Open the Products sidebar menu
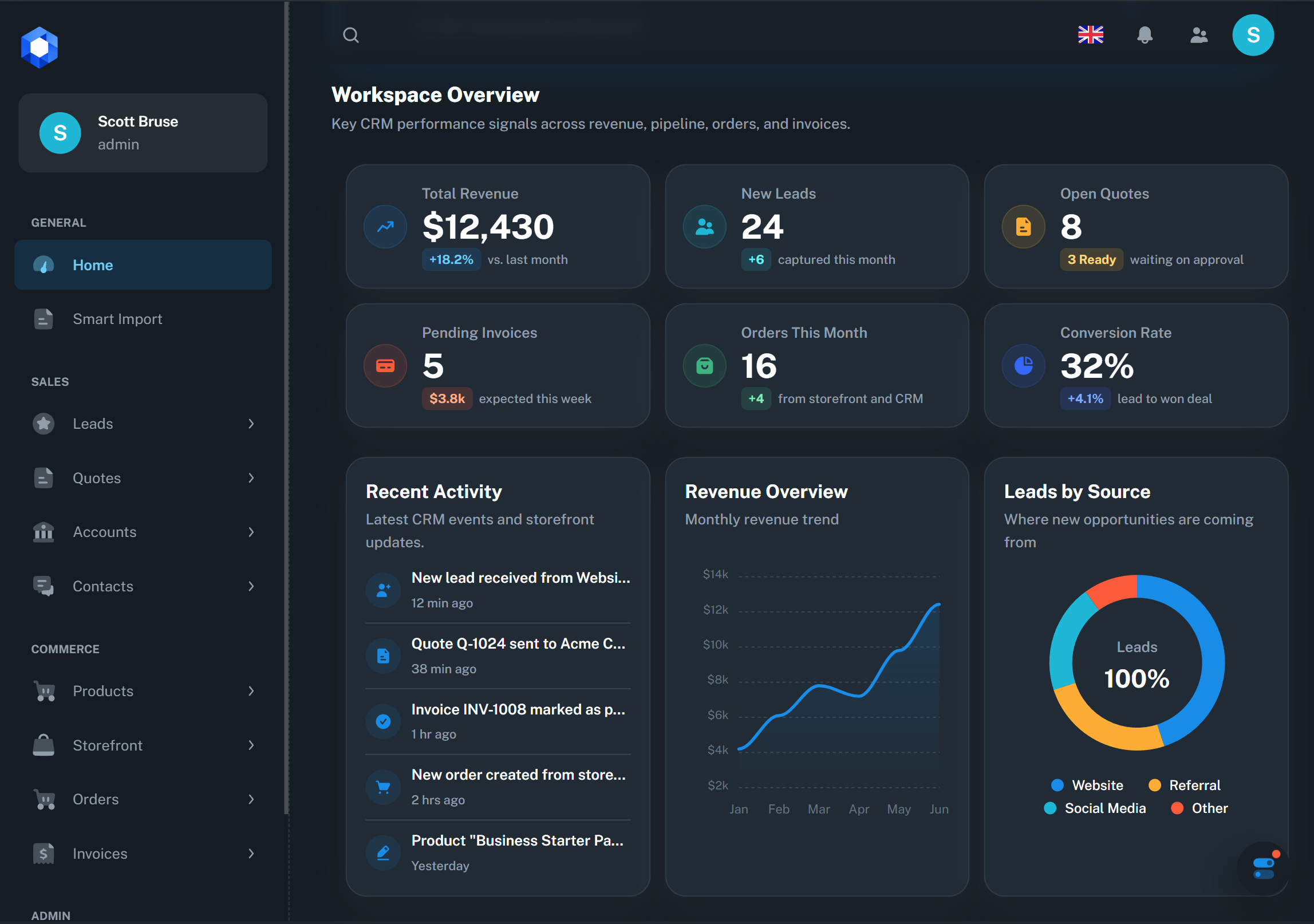 (x=143, y=691)
